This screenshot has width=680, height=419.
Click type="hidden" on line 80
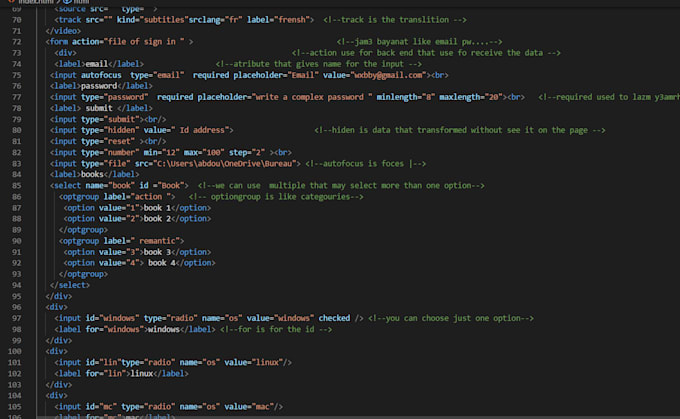point(110,130)
